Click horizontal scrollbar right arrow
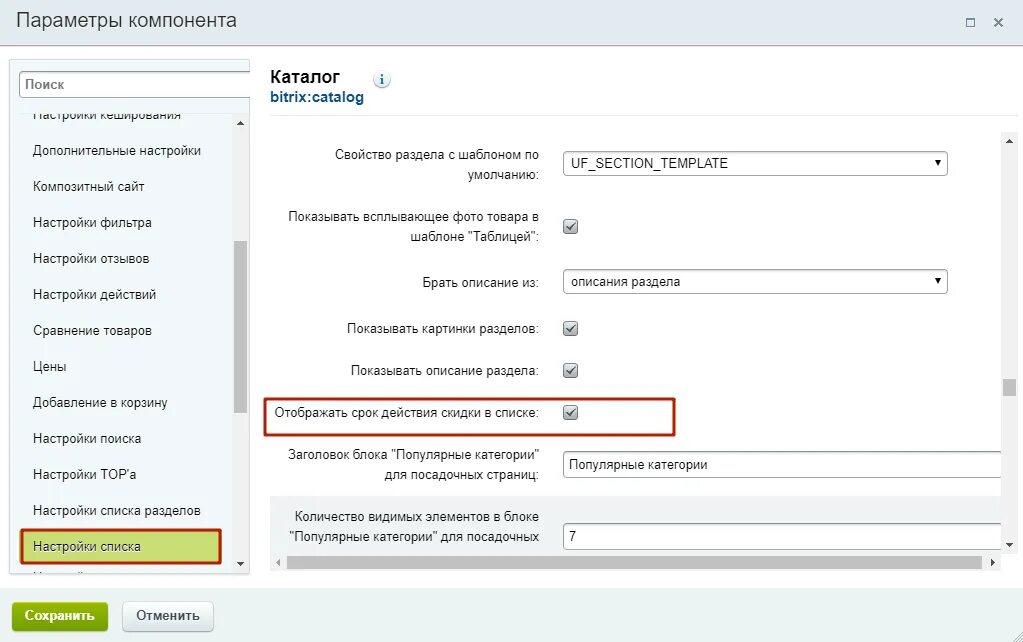The image size is (1023, 642). (993, 562)
